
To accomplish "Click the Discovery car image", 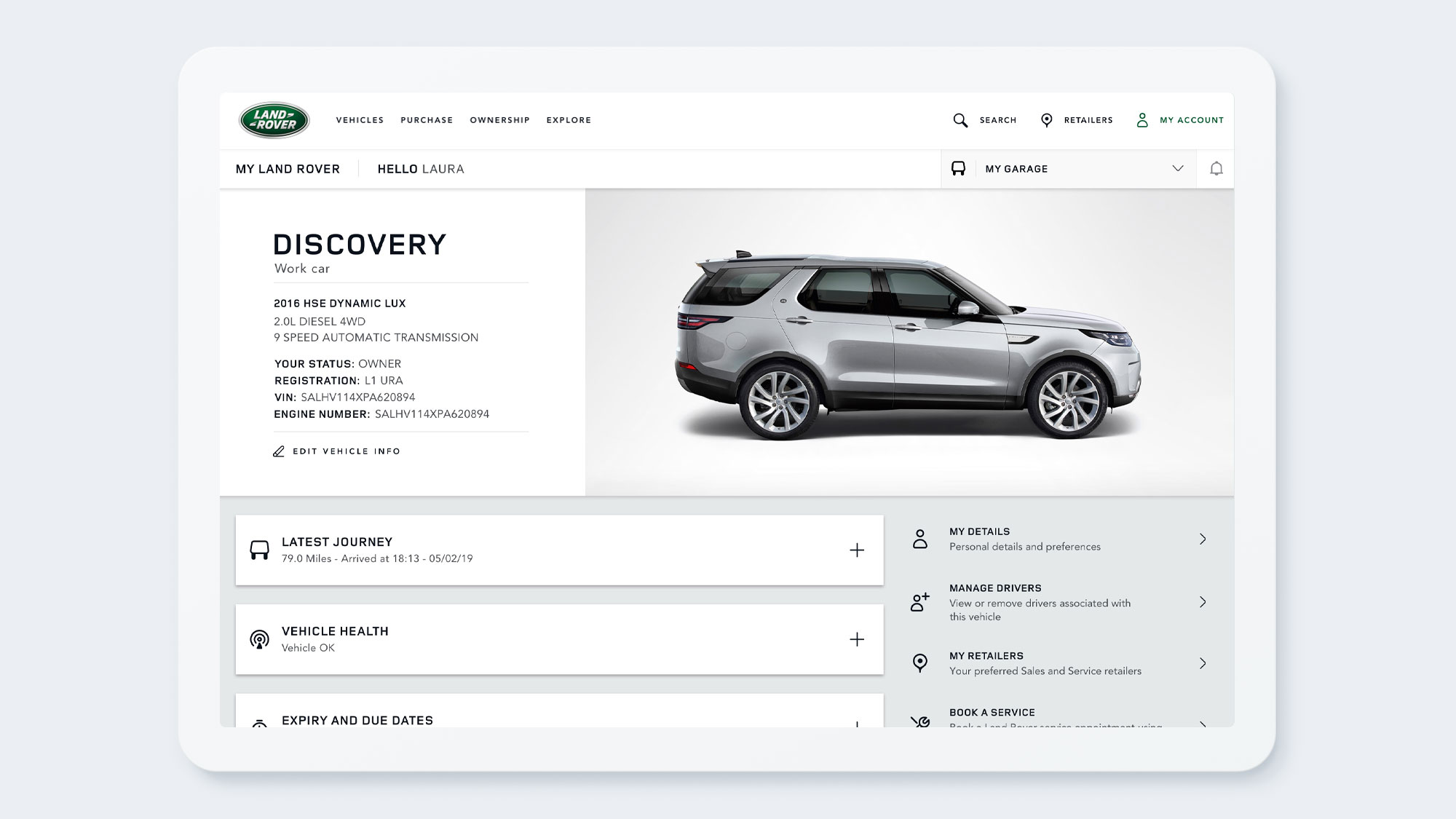I will 908,345.
